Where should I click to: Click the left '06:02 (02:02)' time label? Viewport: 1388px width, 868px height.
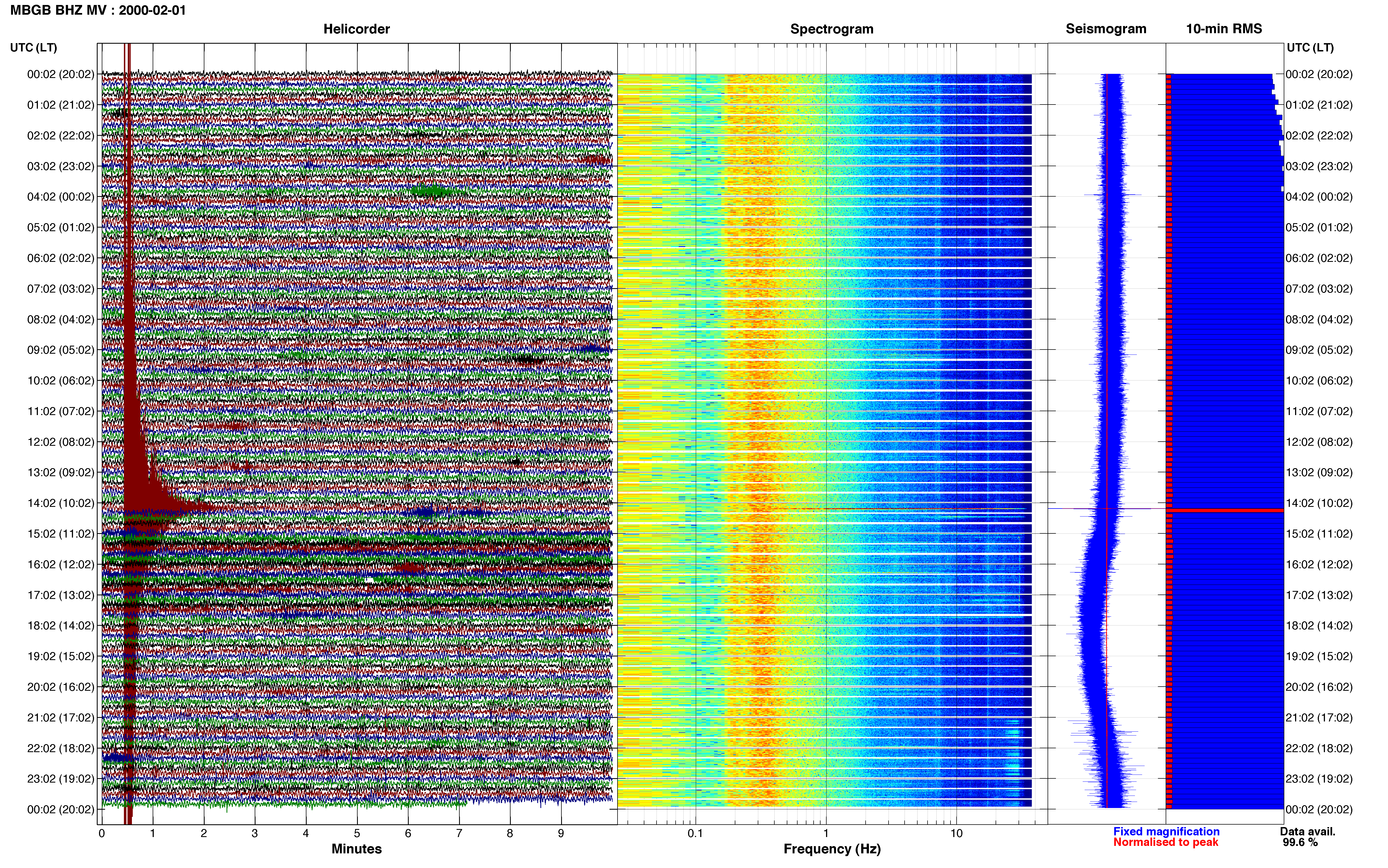(x=61, y=258)
